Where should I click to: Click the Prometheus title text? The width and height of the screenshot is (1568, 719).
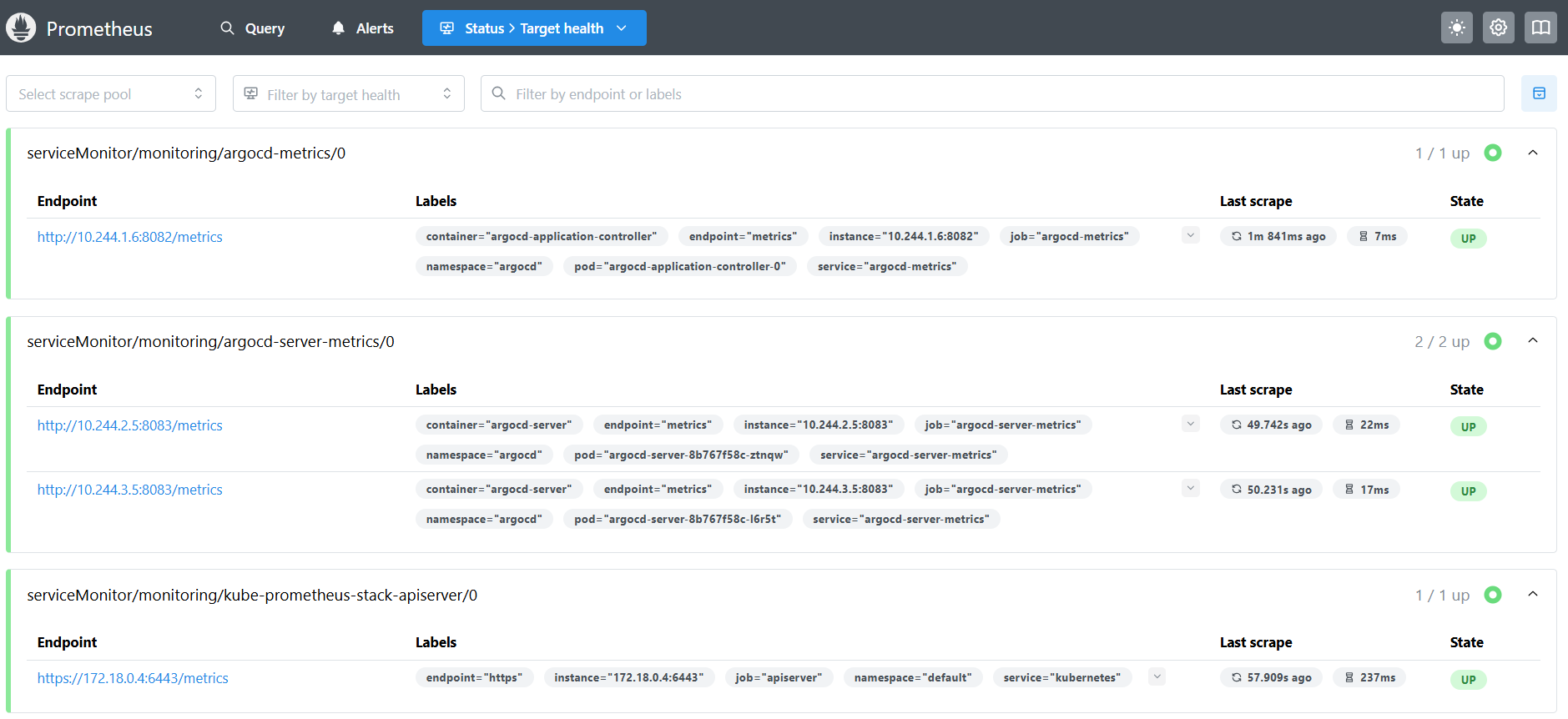99,28
